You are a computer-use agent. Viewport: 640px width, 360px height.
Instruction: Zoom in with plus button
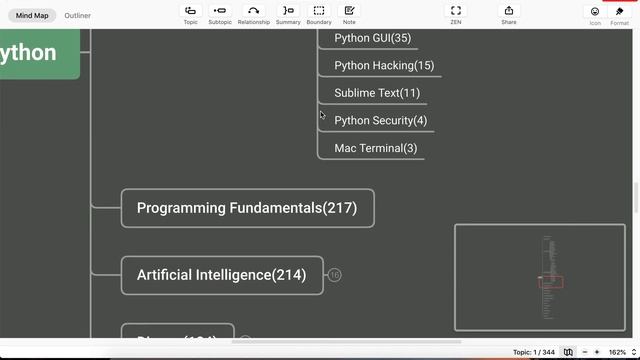(x=597, y=352)
